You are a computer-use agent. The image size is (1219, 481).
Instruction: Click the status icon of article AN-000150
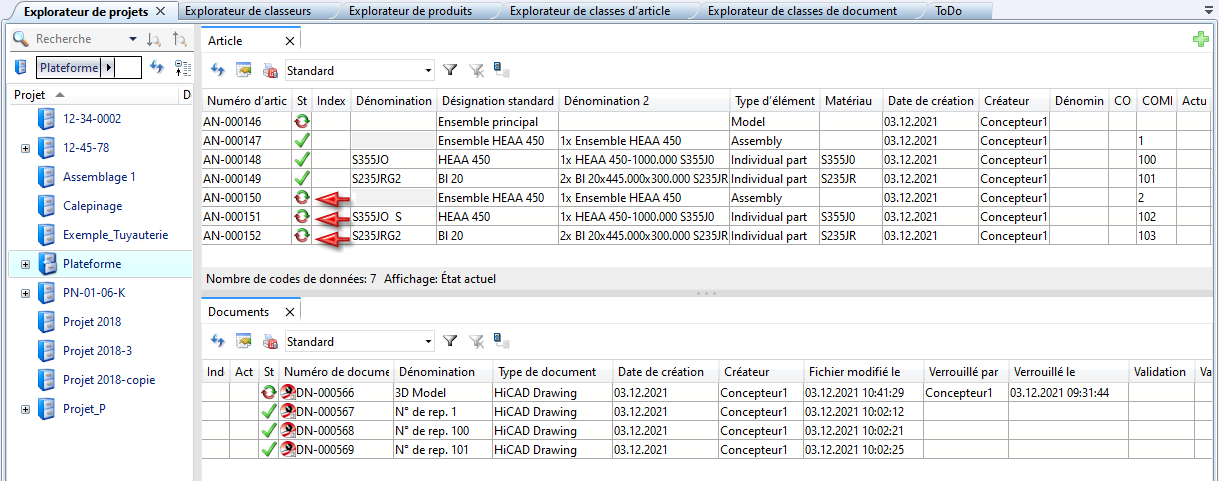coord(301,198)
